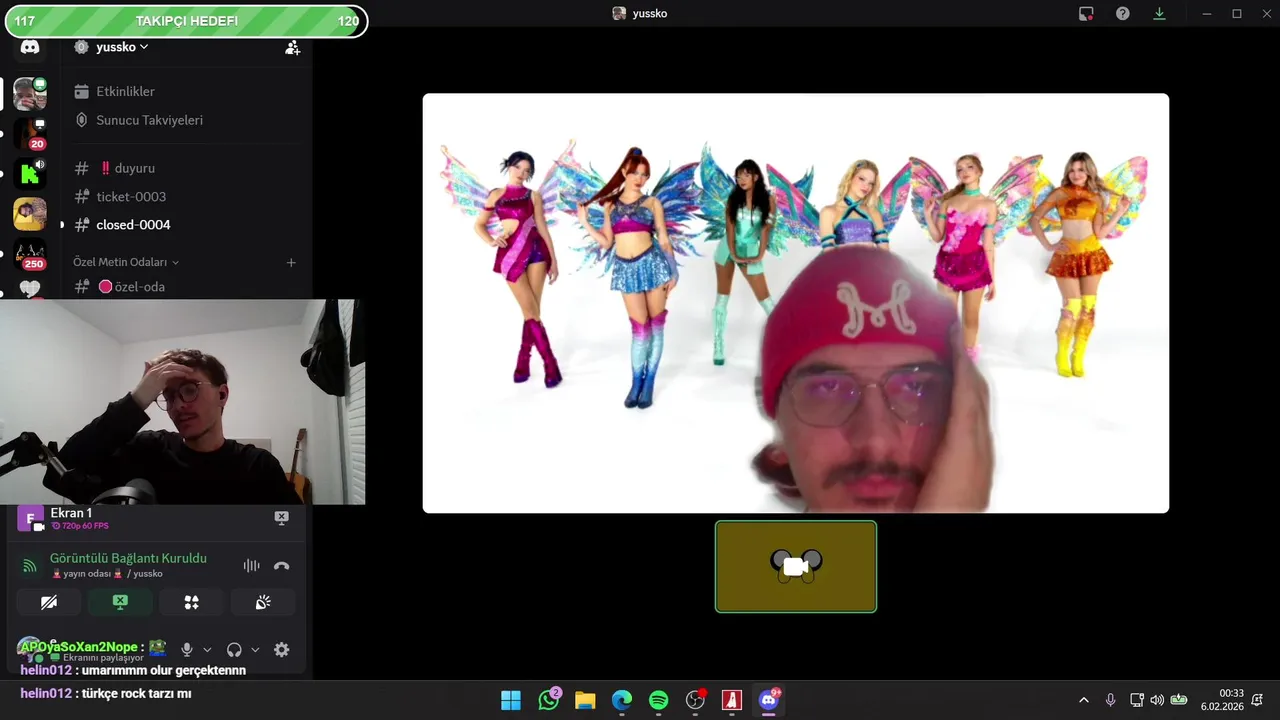Click the Ekran 1 stream label
1280x720 pixels.
[x=71, y=513]
